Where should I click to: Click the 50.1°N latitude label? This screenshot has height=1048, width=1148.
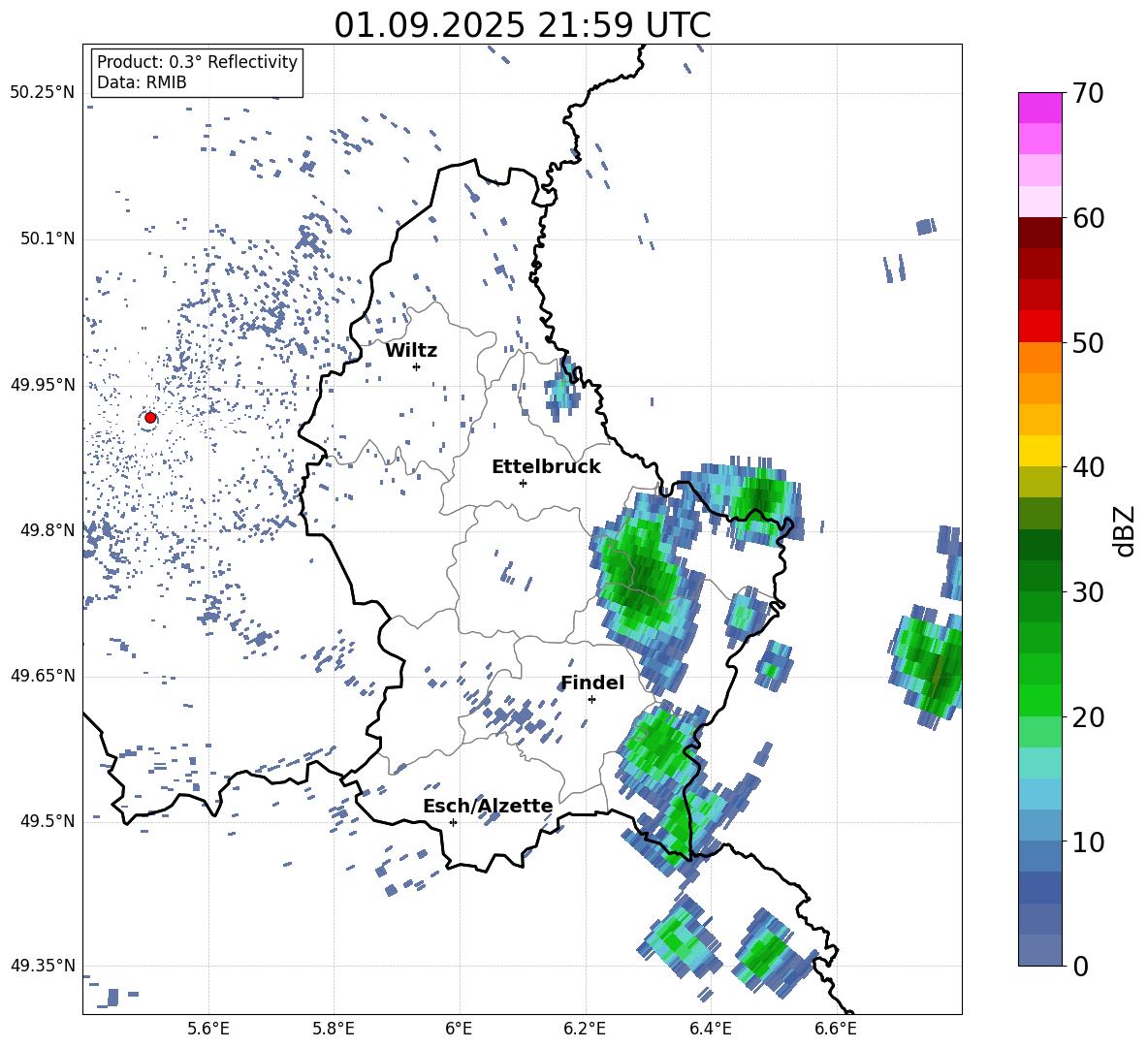(x=48, y=238)
